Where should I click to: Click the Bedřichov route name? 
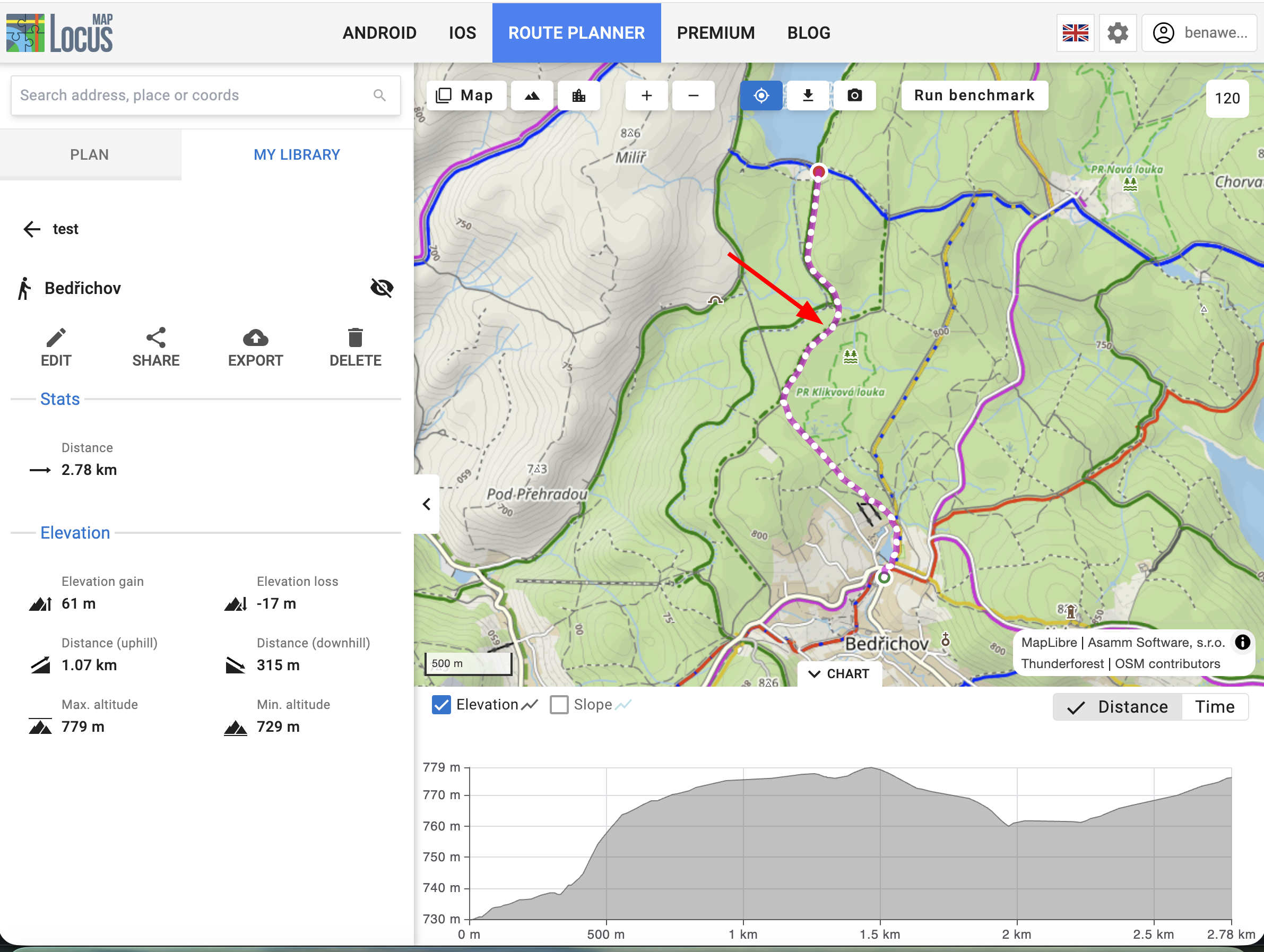point(83,288)
